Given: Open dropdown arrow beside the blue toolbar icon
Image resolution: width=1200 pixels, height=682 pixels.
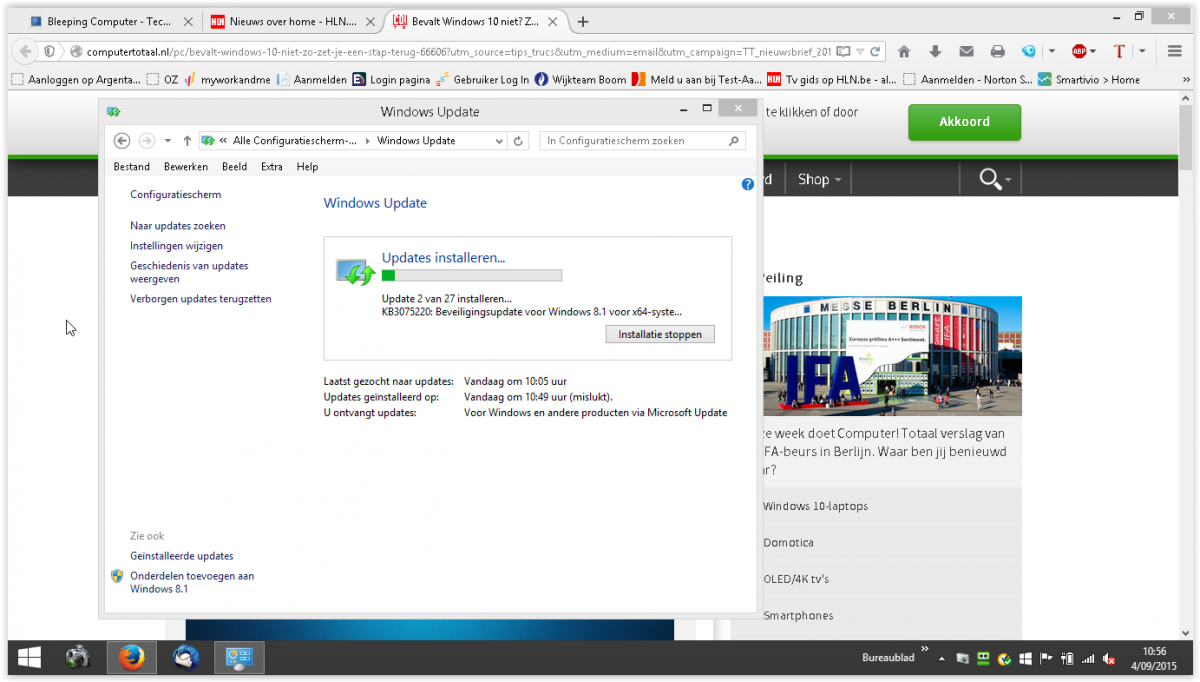Looking at the screenshot, I should click(x=1051, y=51).
